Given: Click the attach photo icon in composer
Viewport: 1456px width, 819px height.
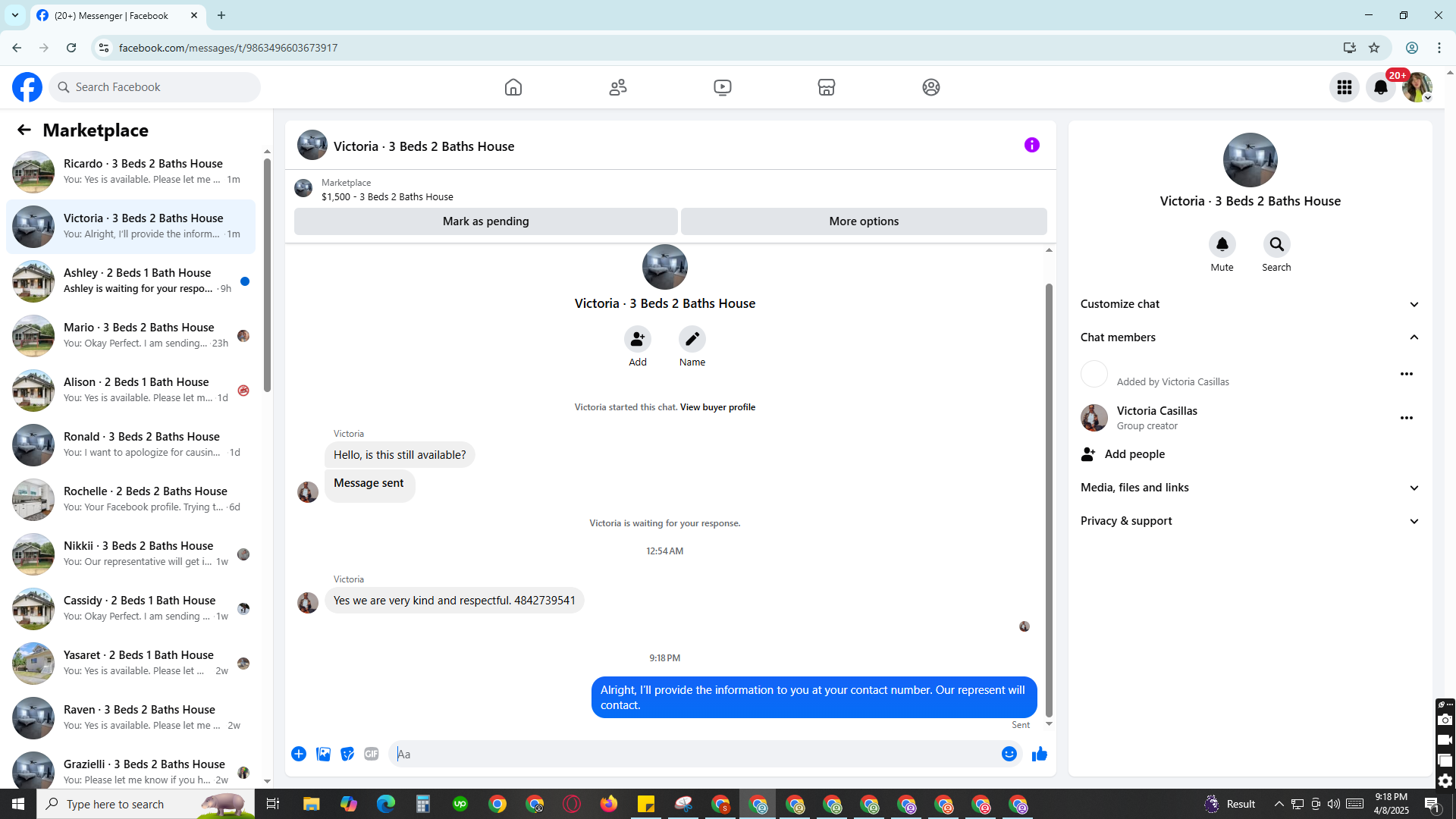Looking at the screenshot, I should point(323,754).
